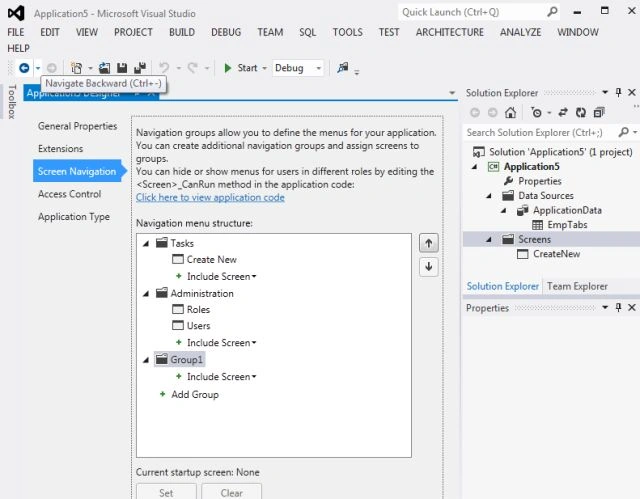Open the Access Control settings page
Viewport: 640px width, 499px height.
[x=69, y=194]
